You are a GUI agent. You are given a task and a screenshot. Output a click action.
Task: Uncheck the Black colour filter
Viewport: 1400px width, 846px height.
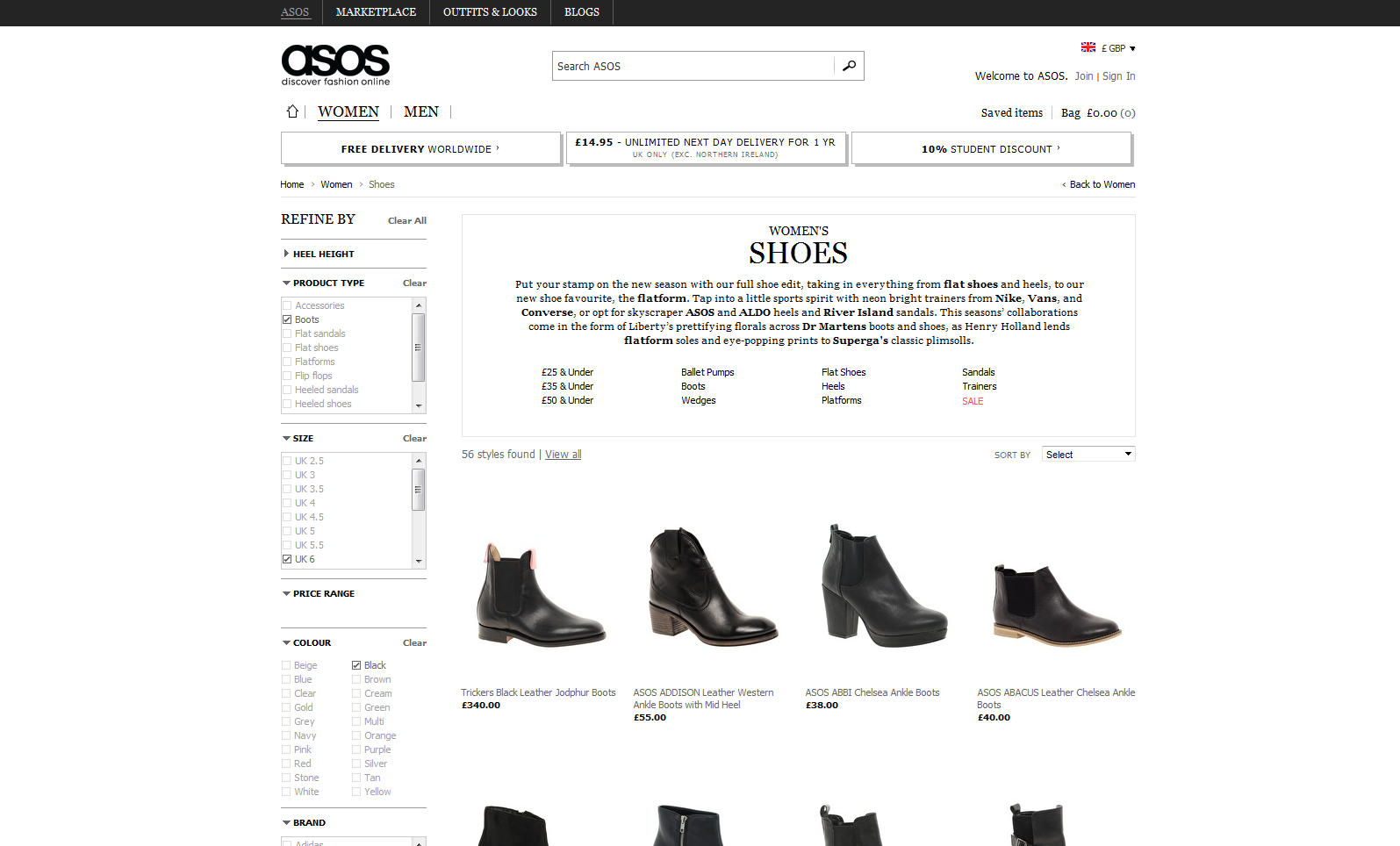tap(356, 665)
